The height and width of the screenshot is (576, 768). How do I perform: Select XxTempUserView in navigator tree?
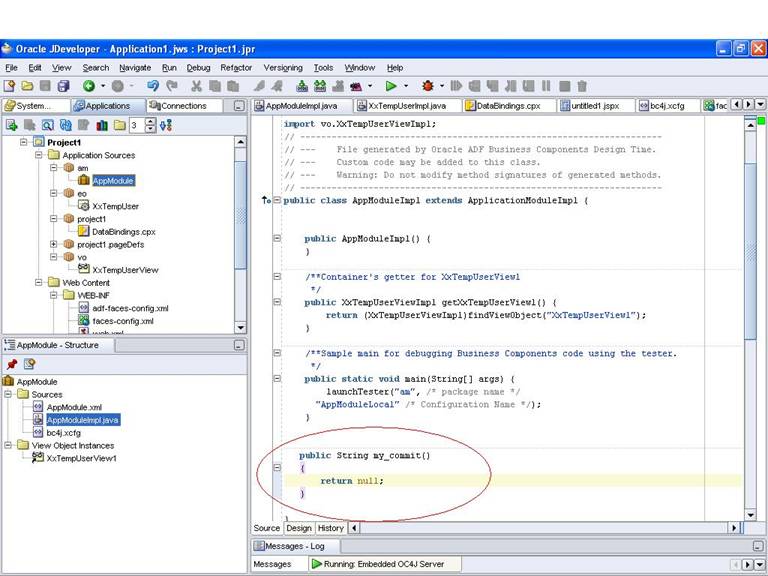coord(125,269)
